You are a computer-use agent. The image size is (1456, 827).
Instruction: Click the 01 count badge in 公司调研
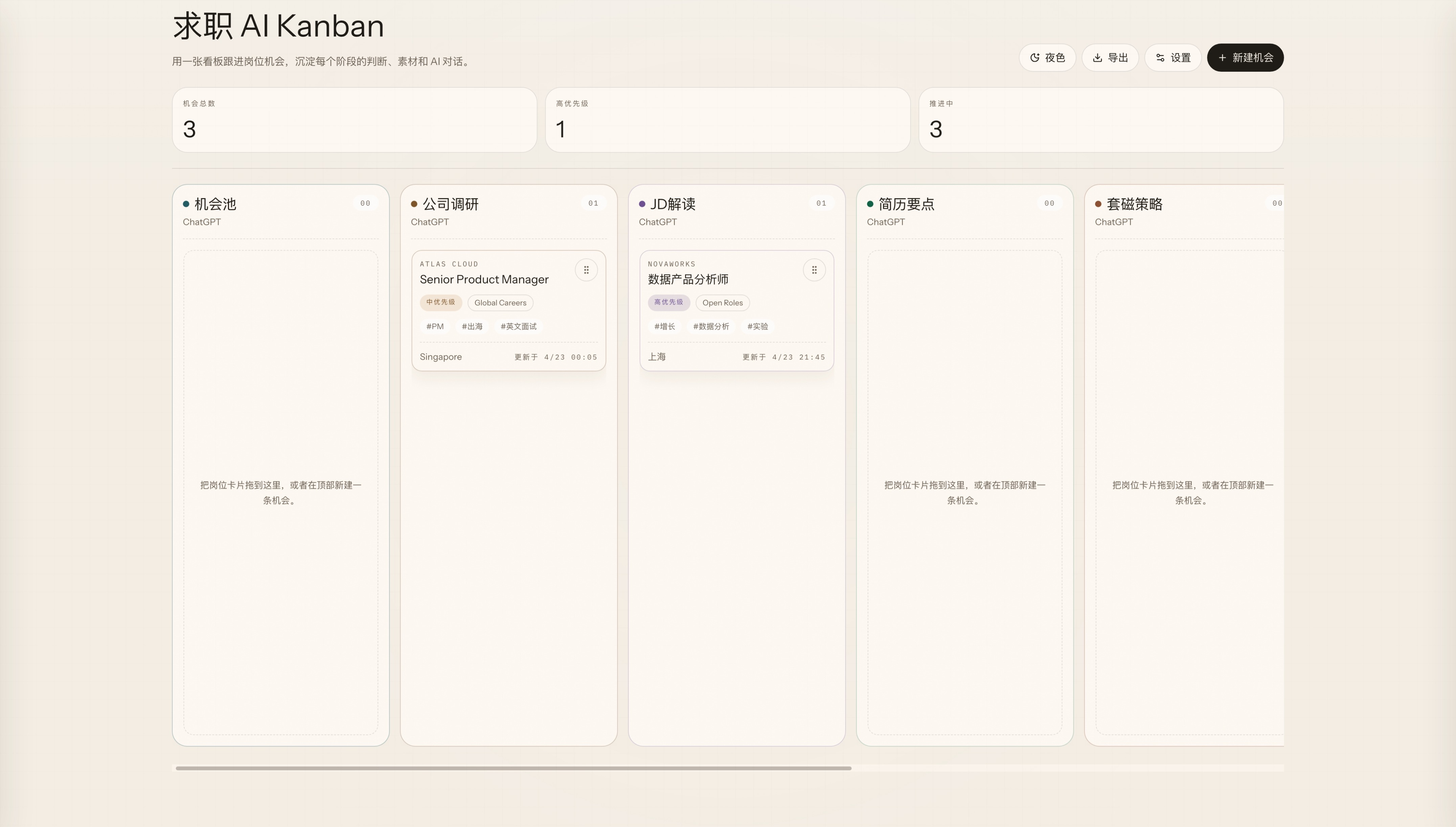pyautogui.click(x=593, y=203)
